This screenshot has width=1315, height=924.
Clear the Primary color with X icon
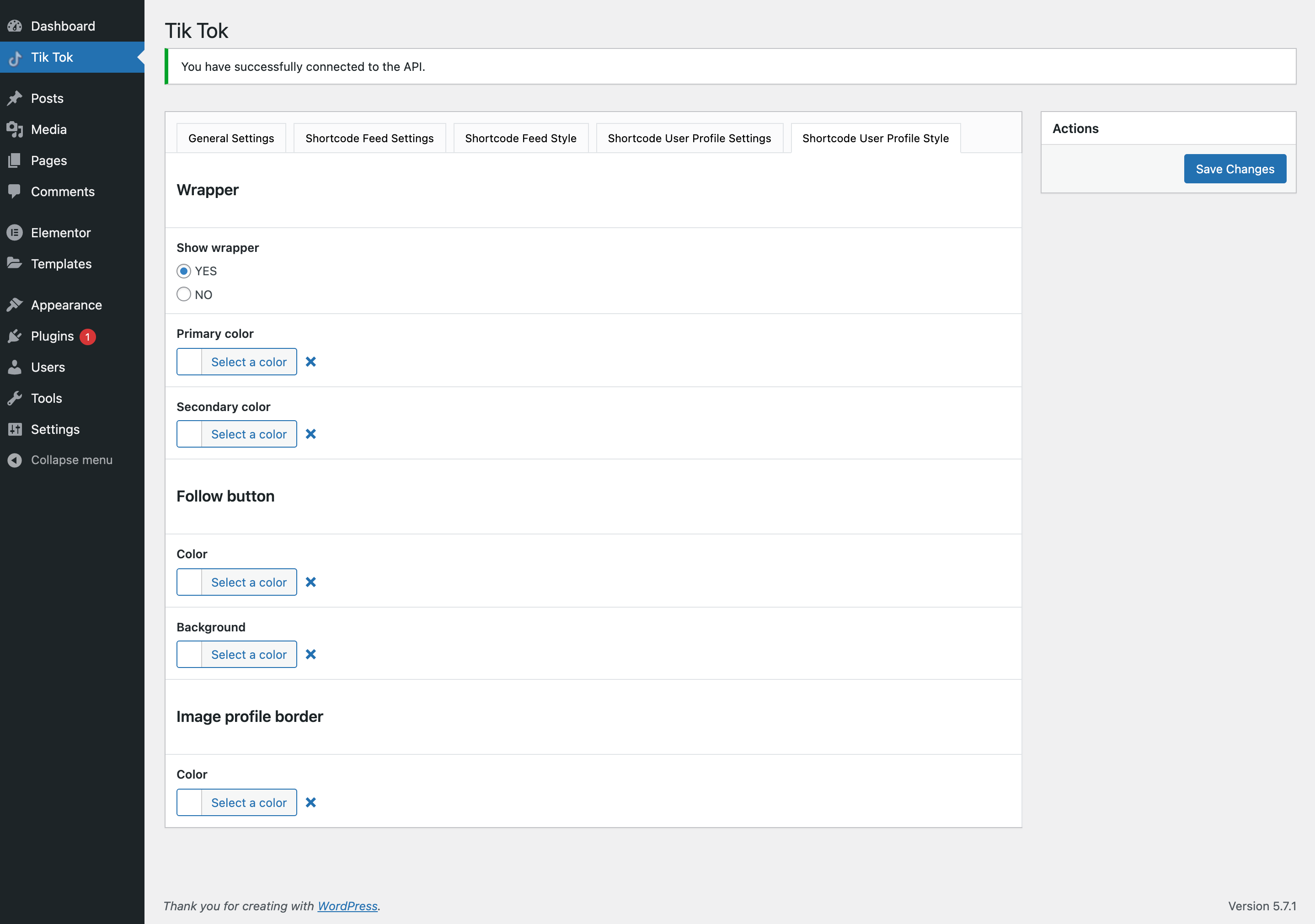coord(311,362)
